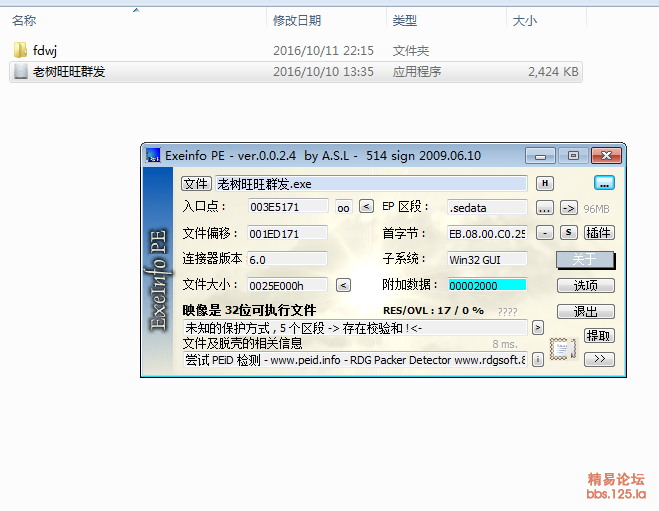Open the blue browse button with three dots

604,183
